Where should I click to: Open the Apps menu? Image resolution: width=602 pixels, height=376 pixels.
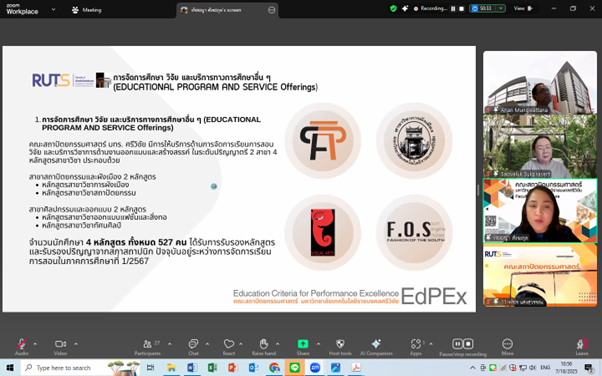click(416, 346)
